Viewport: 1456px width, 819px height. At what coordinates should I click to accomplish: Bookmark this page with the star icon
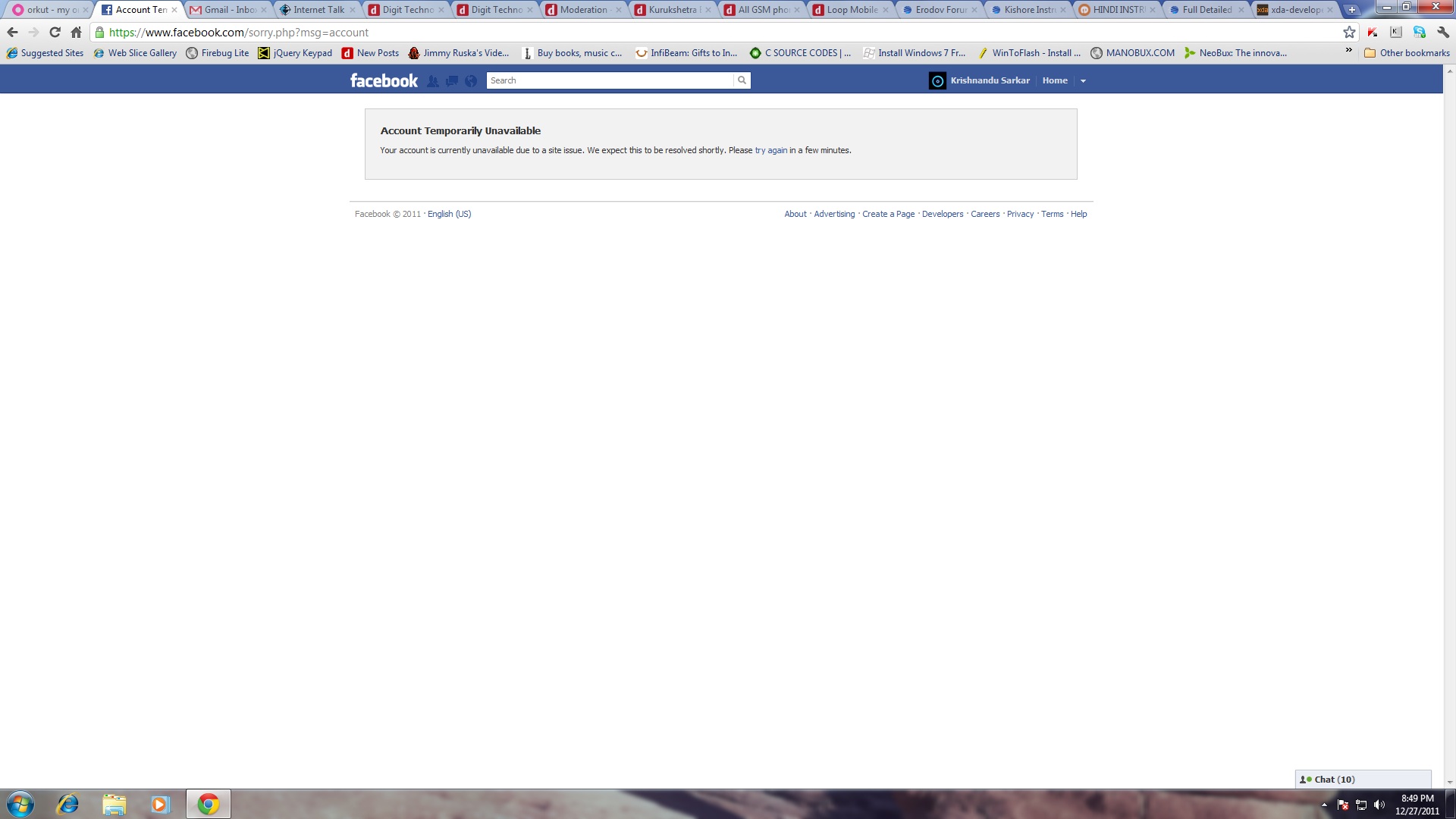click(x=1349, y=33)
